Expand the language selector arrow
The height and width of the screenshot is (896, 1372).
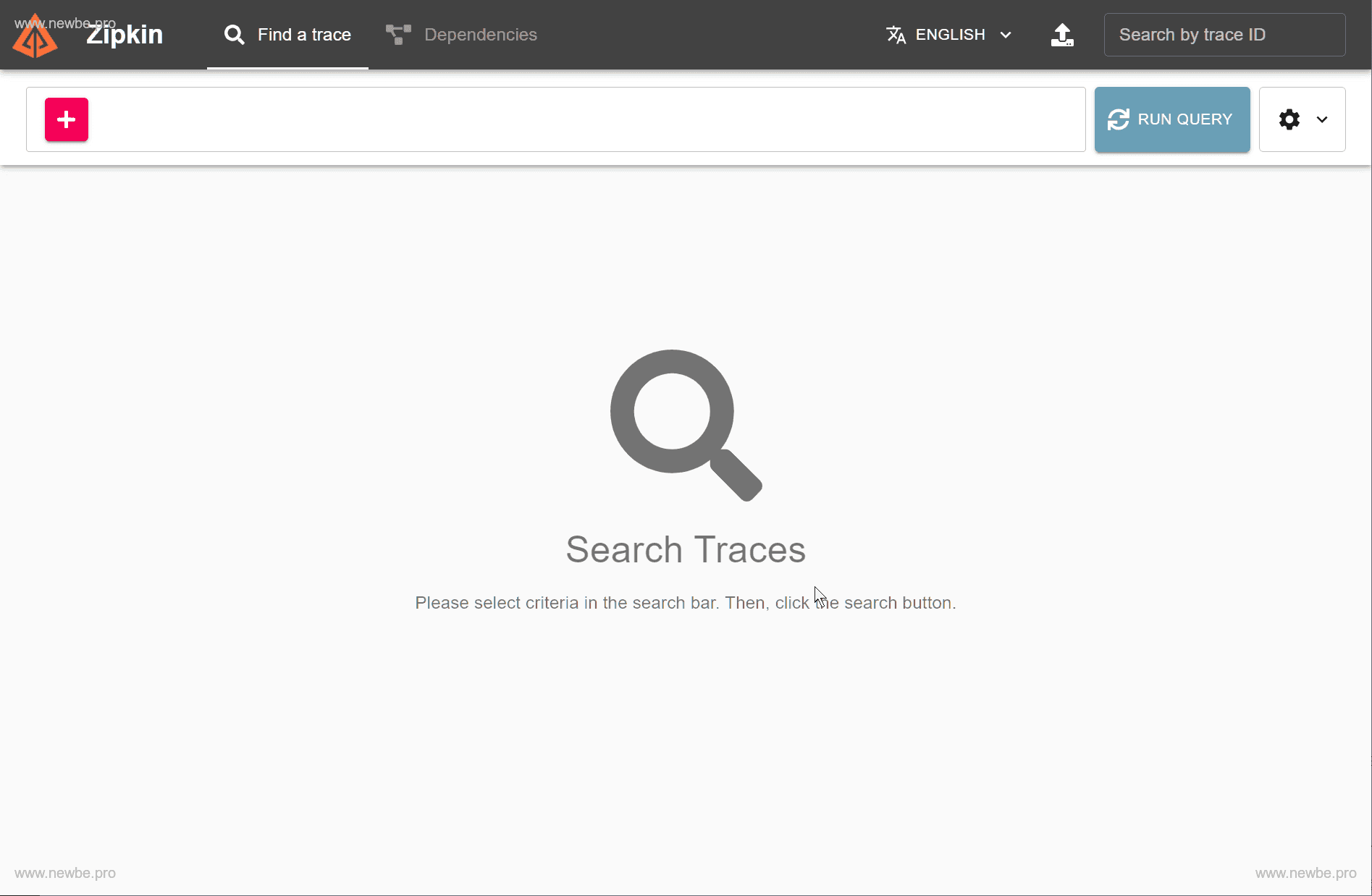(1006, 34)
